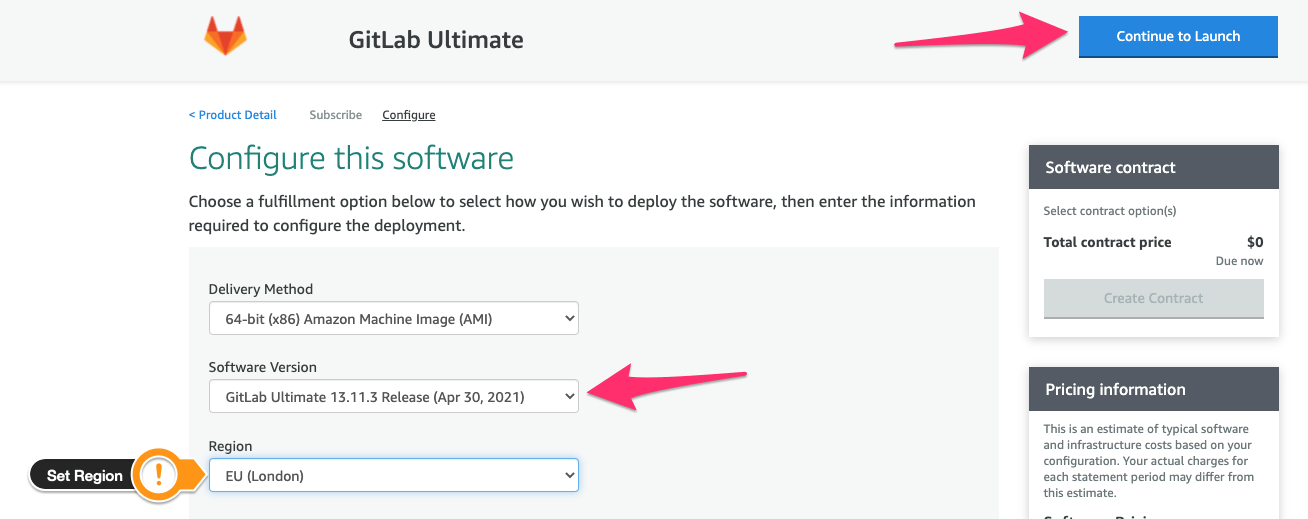
Task: Click the Select contract option(s) text
Action: [x=1109, y=211]
